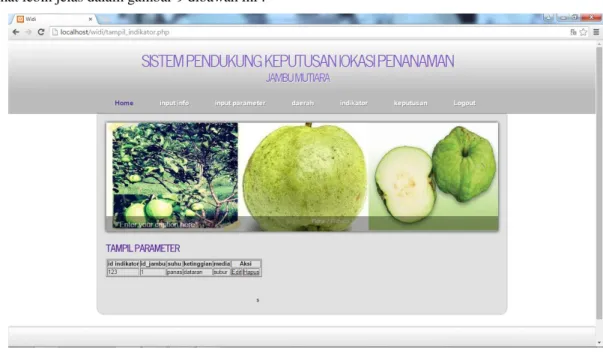This screenshot has width=603, height=364.
Task: Click the vertical page scrollbar thumb
Action: tap(599, 183)
